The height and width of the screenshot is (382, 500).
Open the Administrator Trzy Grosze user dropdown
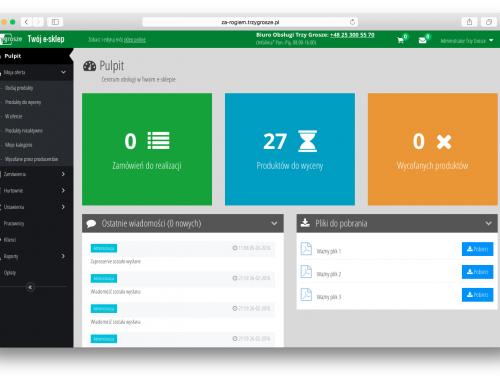tap(467, 41)
